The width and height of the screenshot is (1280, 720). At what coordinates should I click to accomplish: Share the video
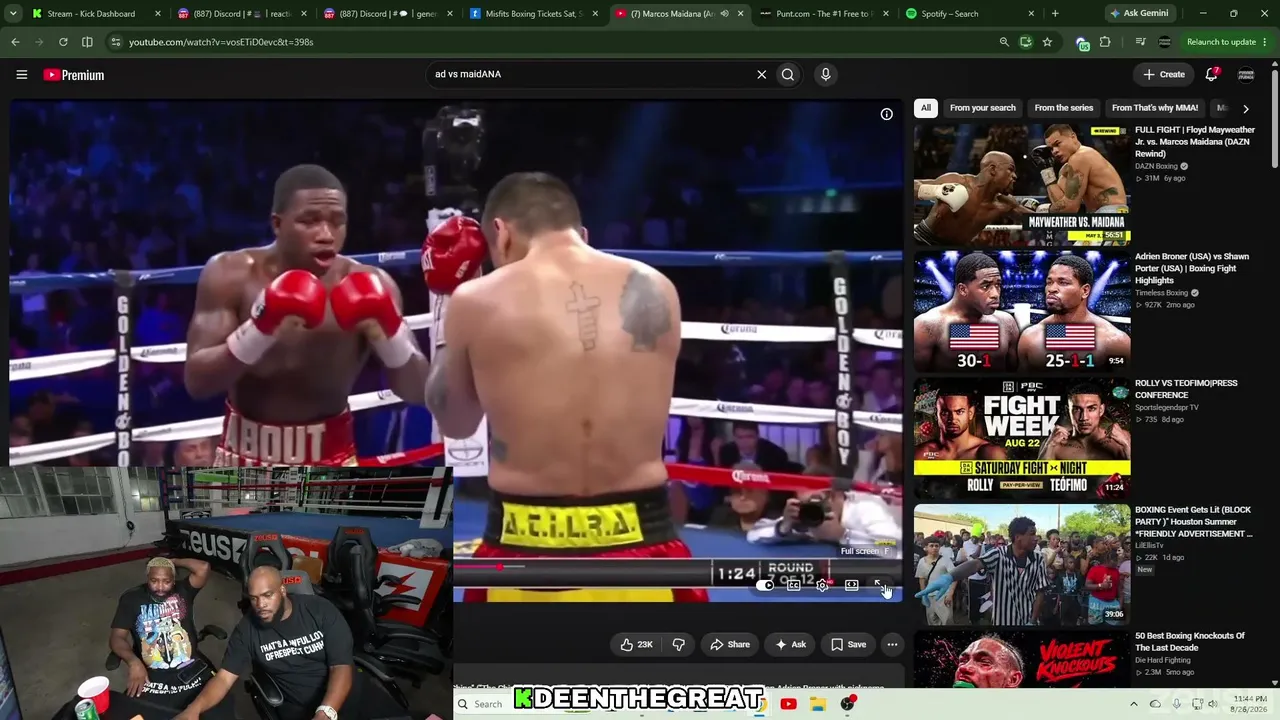[730, 645]
